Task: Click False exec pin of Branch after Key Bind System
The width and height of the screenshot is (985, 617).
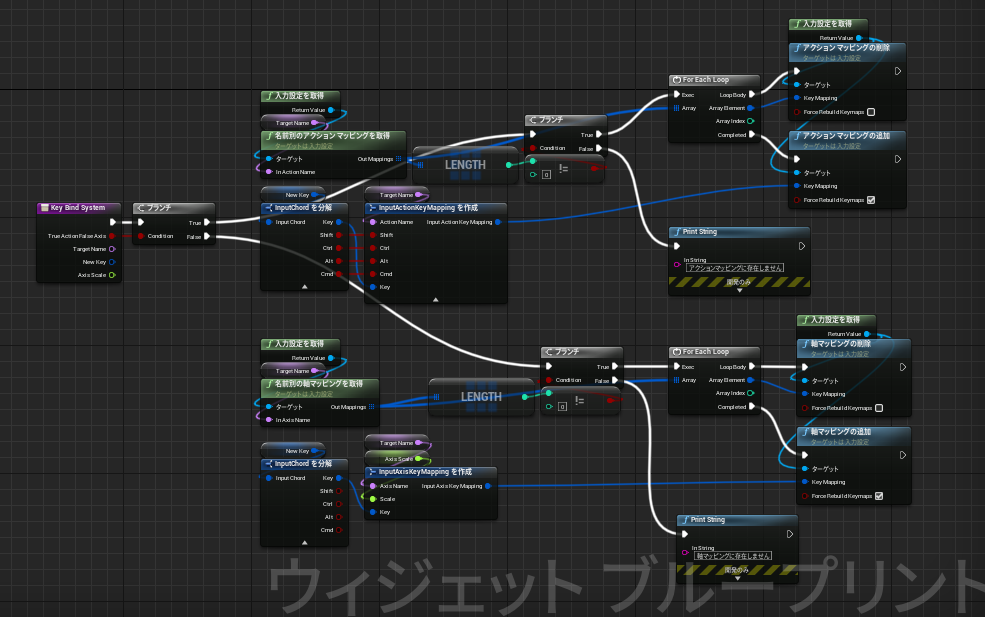Action: (207, 236)
